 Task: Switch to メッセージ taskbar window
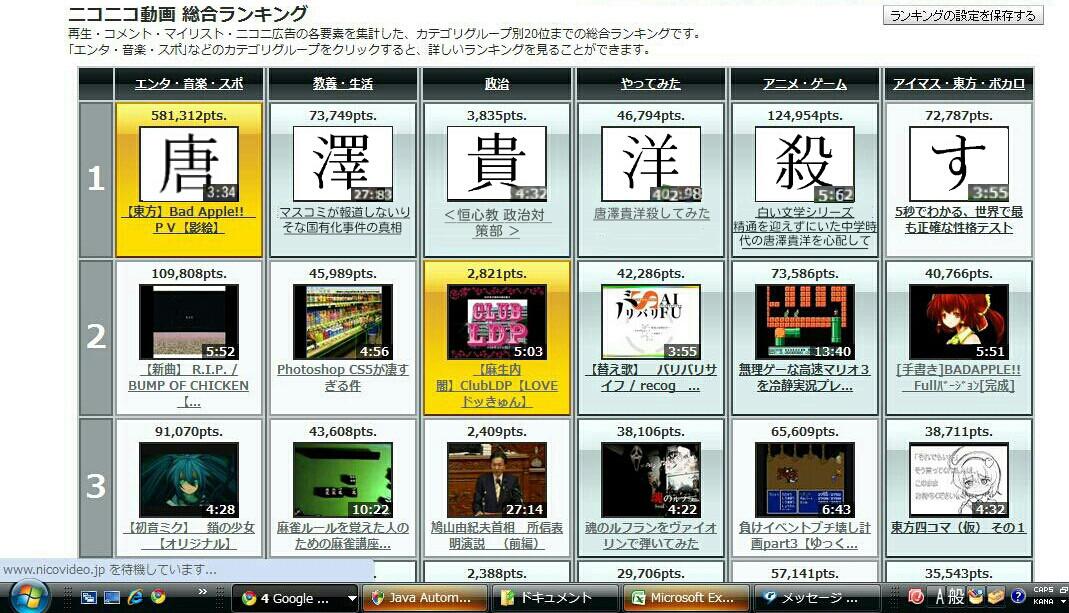click(816, 598)
